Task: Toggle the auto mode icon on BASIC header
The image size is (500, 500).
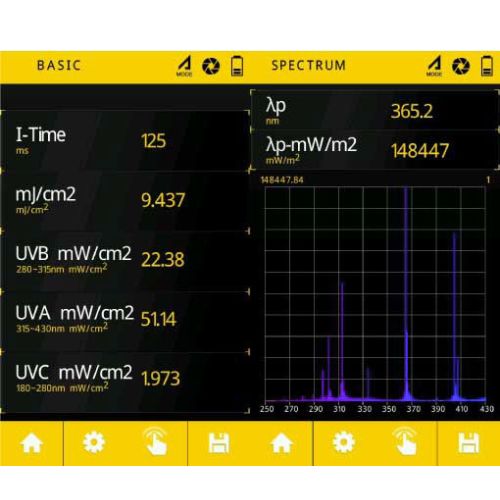Action: 184,66
